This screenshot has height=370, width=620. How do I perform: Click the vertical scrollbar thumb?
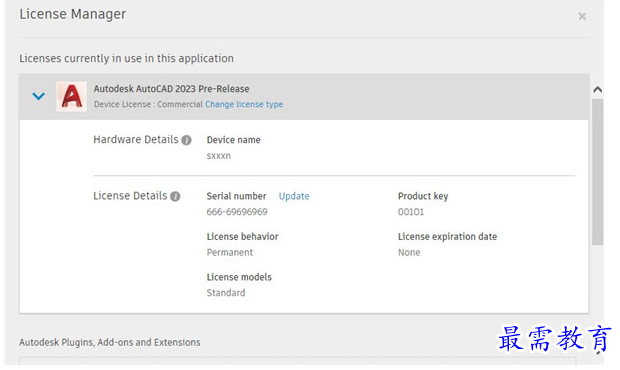pos(597,172)
